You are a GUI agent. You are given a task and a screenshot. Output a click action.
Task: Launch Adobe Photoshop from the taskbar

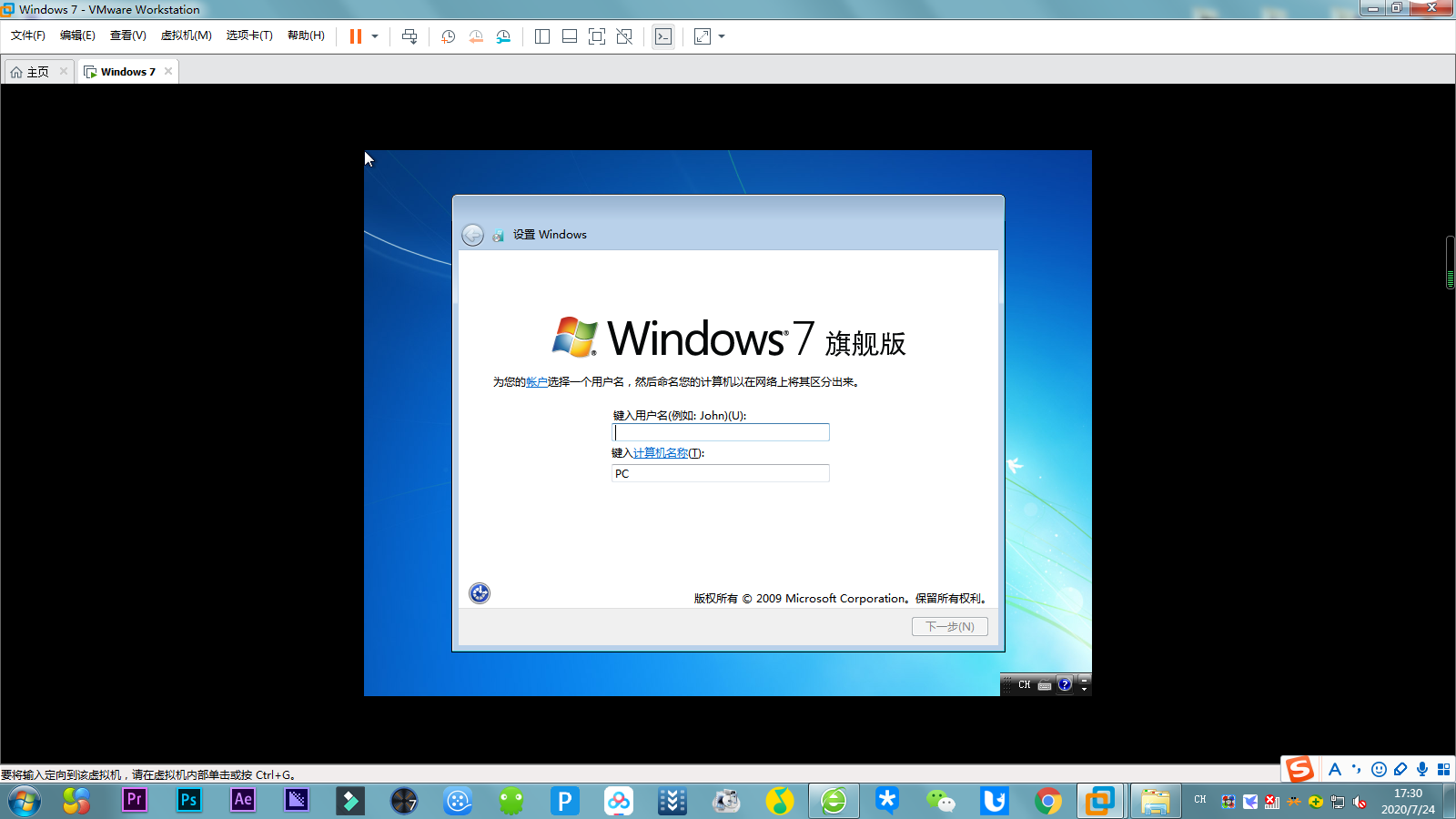188,800
